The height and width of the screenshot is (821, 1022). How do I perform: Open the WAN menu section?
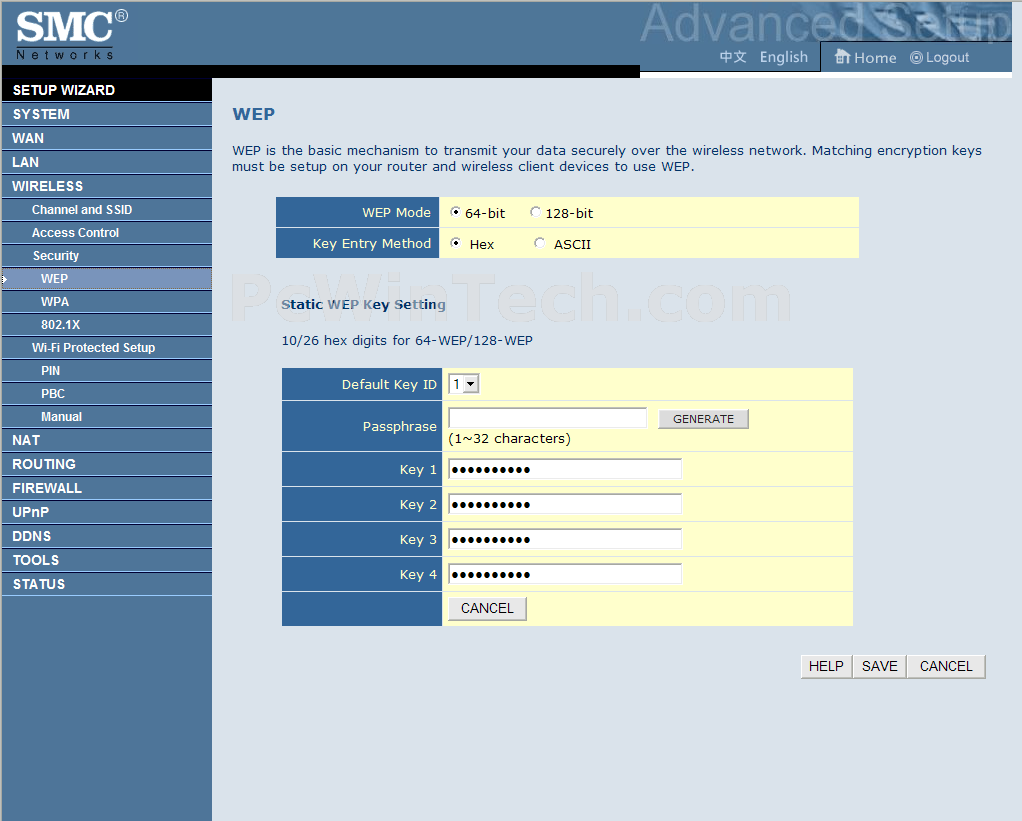coord(107,138)
